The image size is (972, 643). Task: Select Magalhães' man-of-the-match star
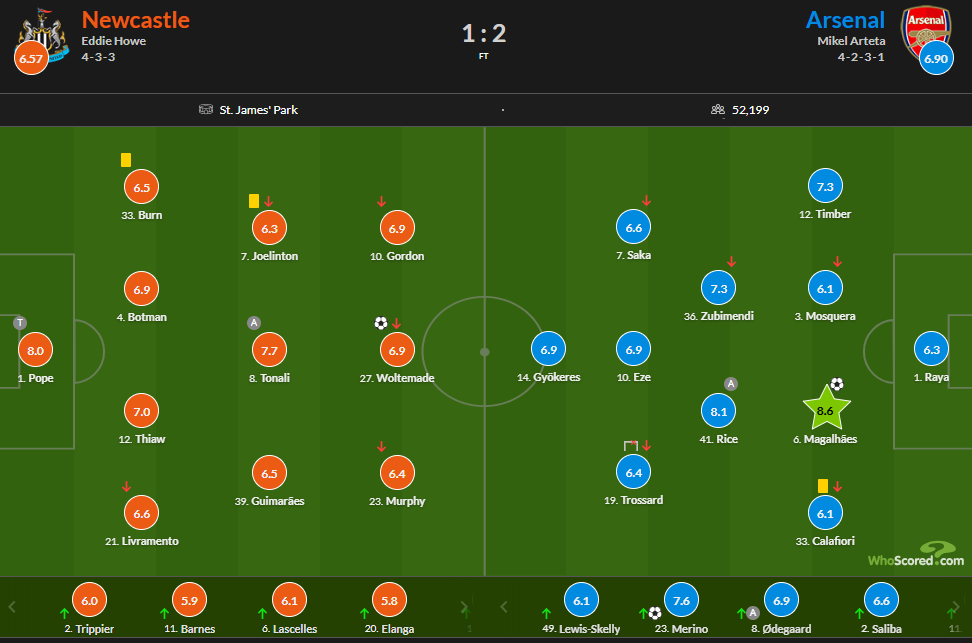click(825, 409)
